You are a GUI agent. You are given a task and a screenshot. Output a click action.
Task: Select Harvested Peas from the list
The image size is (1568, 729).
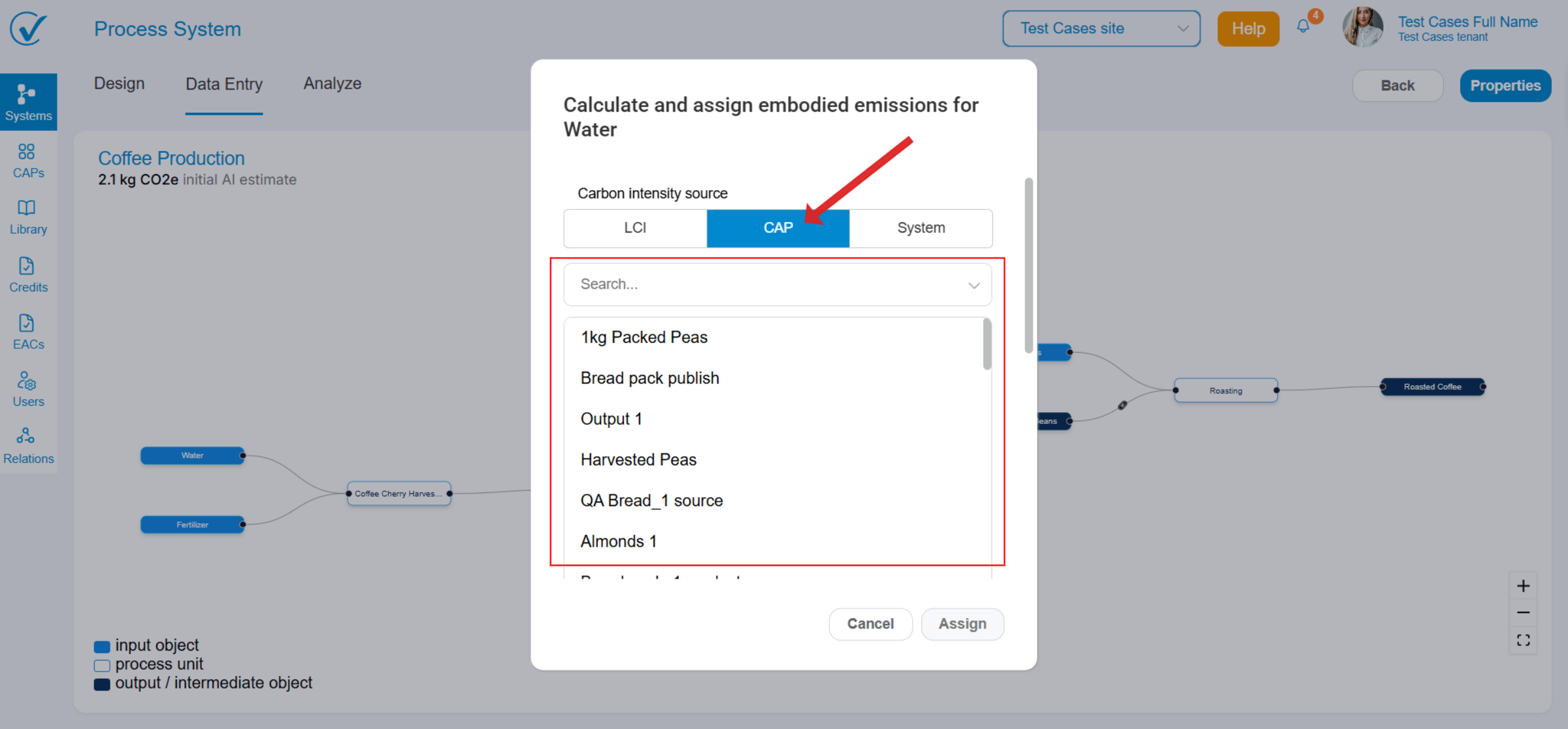click(638, 460)
